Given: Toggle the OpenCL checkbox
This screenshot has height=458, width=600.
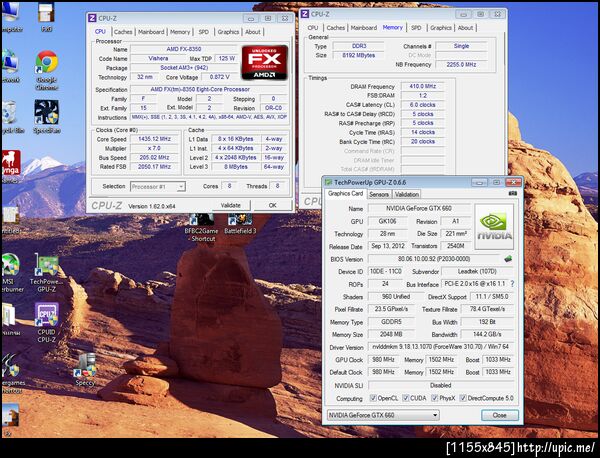Looking at the screenshot, I should click(373, 398).
